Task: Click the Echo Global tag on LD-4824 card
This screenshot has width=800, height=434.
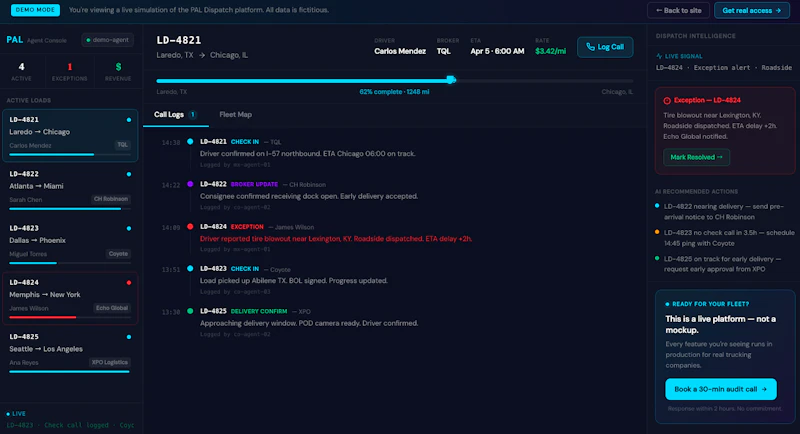Action: (112, 308)
